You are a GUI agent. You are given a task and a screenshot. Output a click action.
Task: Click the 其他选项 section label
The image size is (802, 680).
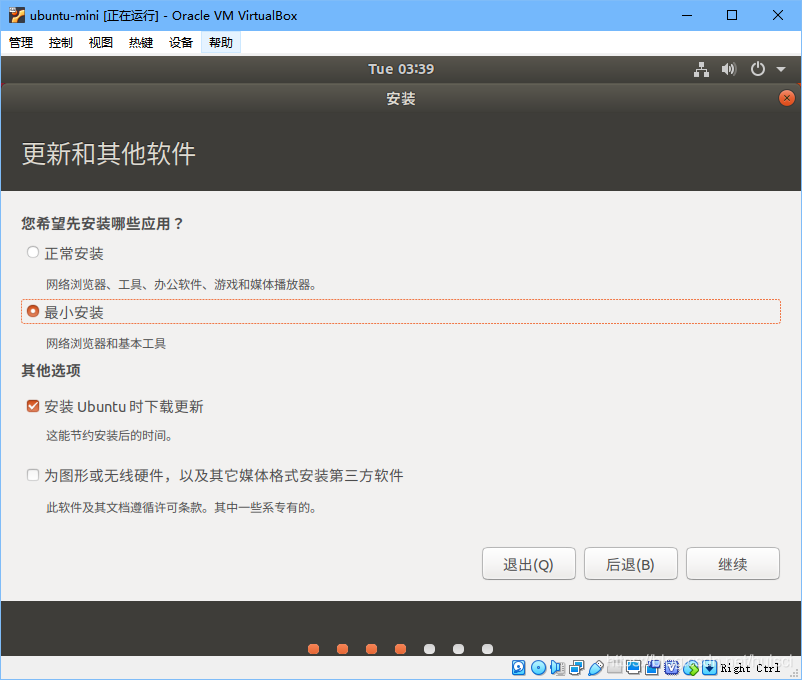tap(51, 370)
